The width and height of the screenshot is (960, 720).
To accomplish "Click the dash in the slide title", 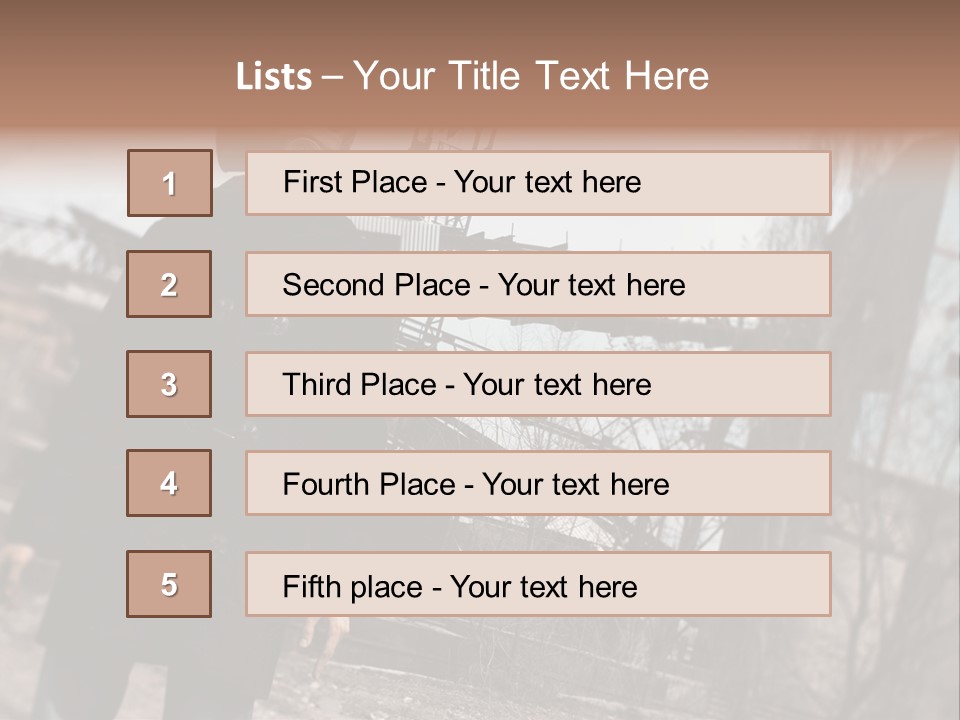I will coord(332,77).
